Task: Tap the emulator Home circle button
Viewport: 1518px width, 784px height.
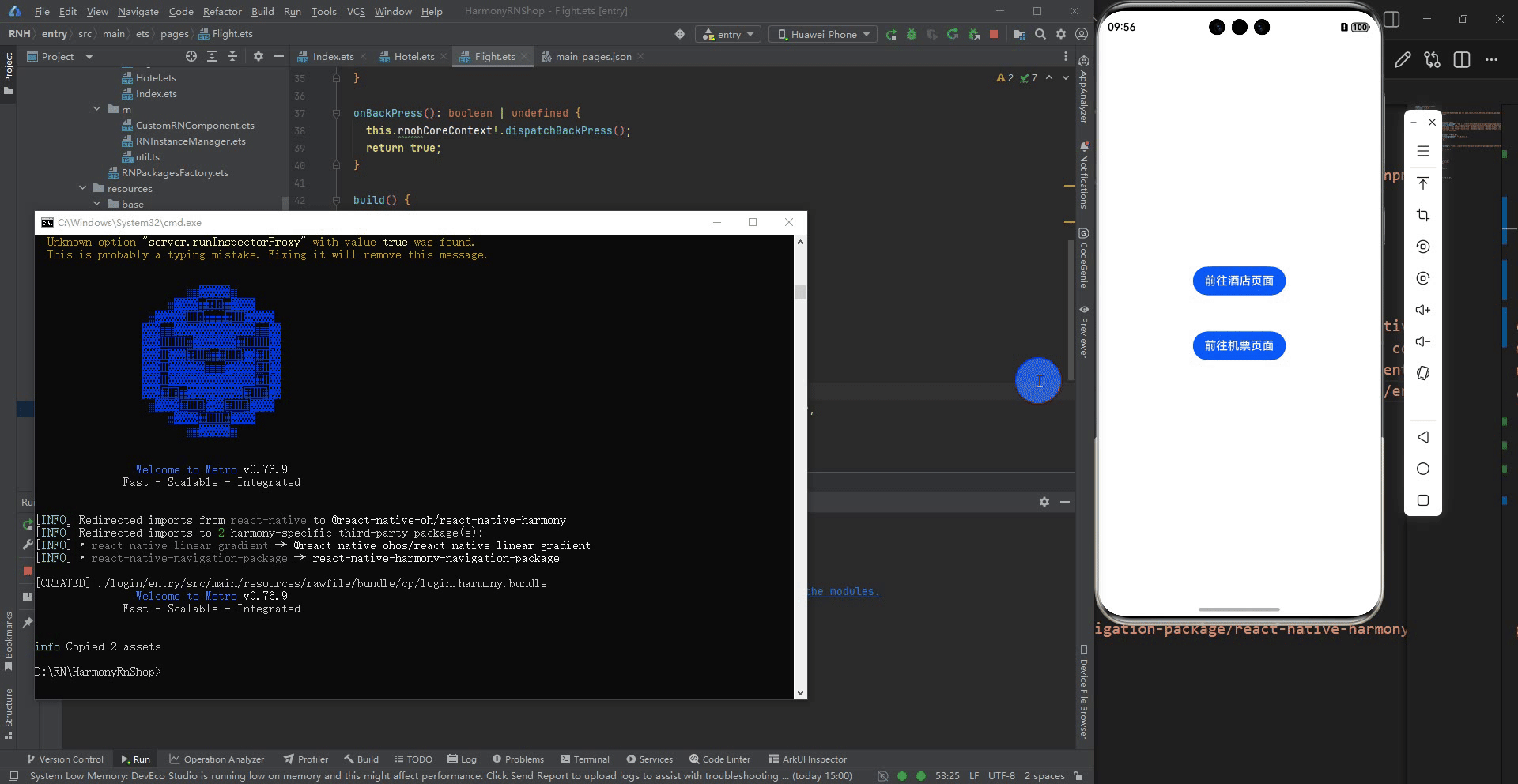Action: [1423, 469]
